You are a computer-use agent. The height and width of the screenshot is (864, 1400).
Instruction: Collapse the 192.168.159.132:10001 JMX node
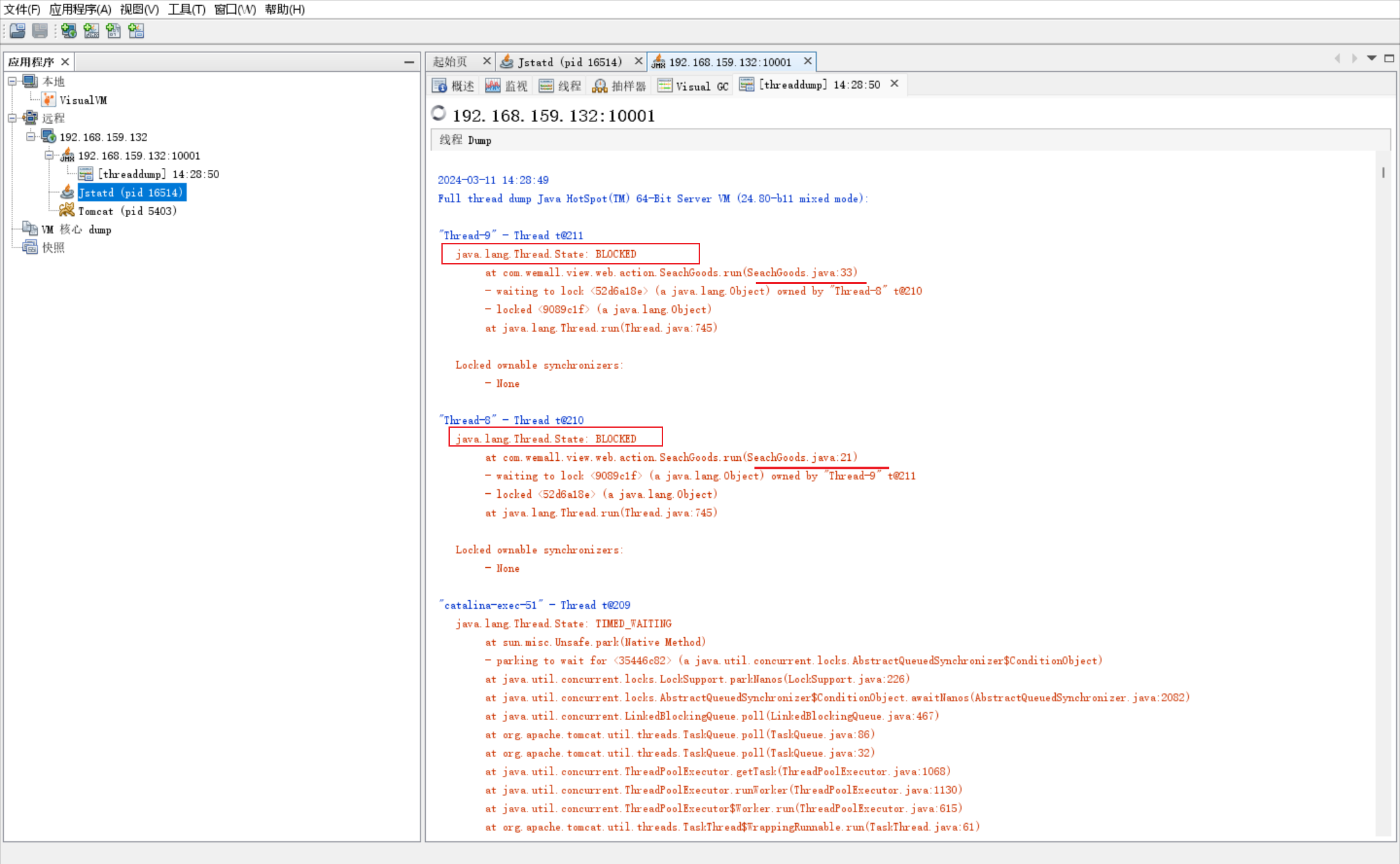pos(49,156)
